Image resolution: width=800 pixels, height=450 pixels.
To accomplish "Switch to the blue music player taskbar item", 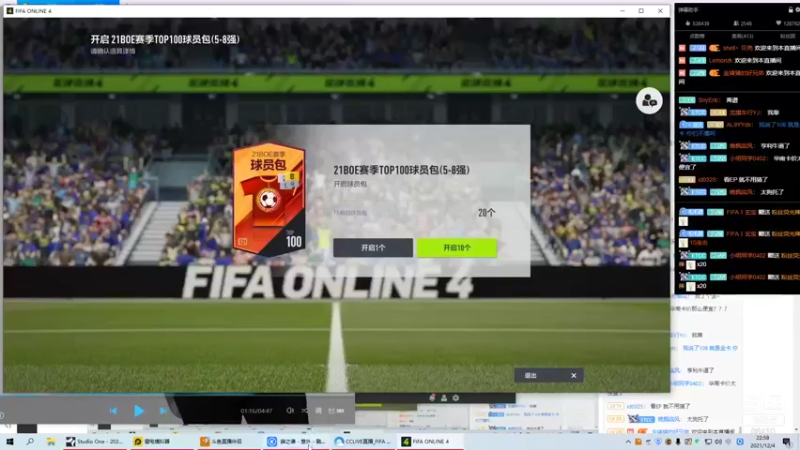I will (x=297, y=442).
